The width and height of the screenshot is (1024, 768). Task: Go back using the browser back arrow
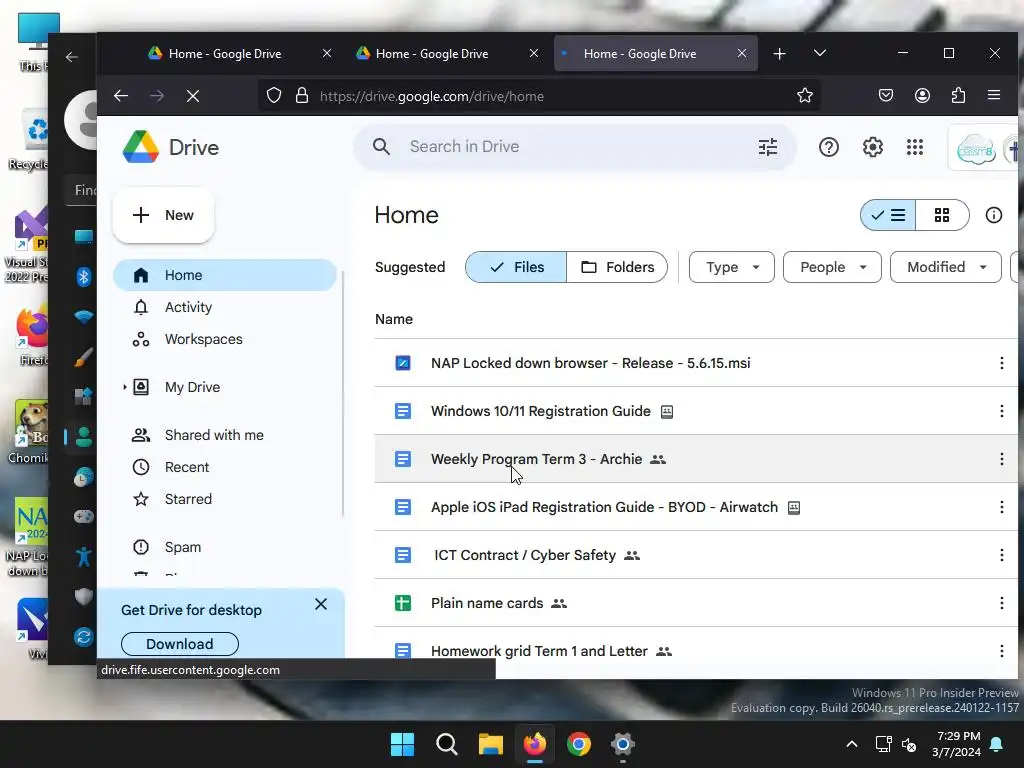point(121,96)
